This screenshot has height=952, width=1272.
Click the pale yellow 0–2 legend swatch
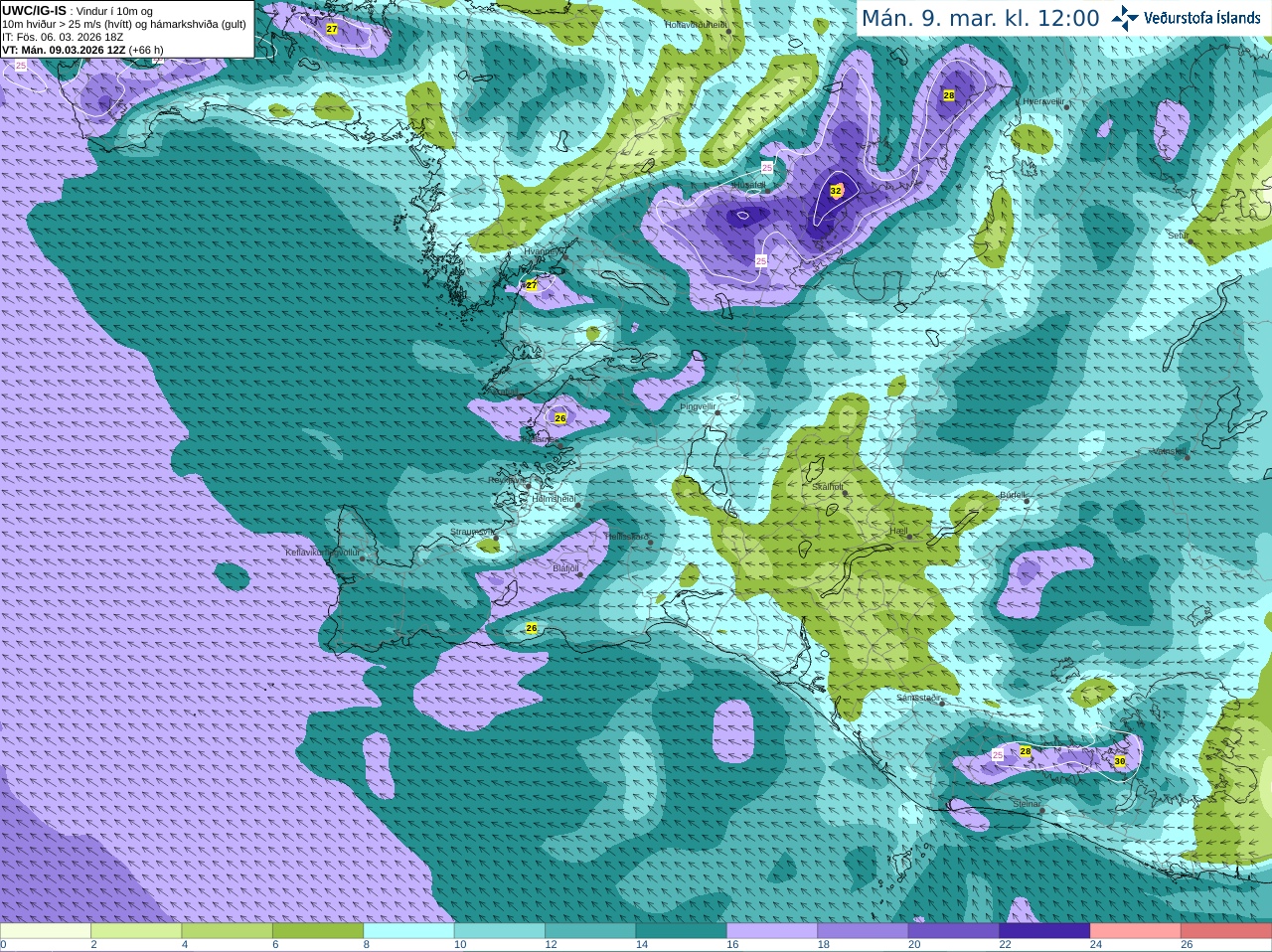45,931
